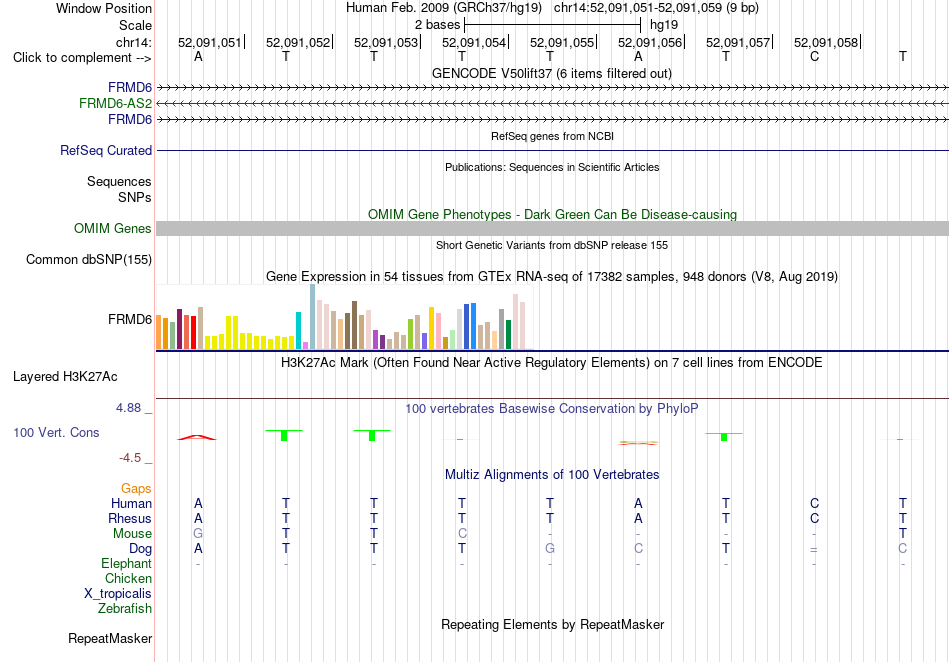Click the 'Sequences' publications track label

(119, 181)
